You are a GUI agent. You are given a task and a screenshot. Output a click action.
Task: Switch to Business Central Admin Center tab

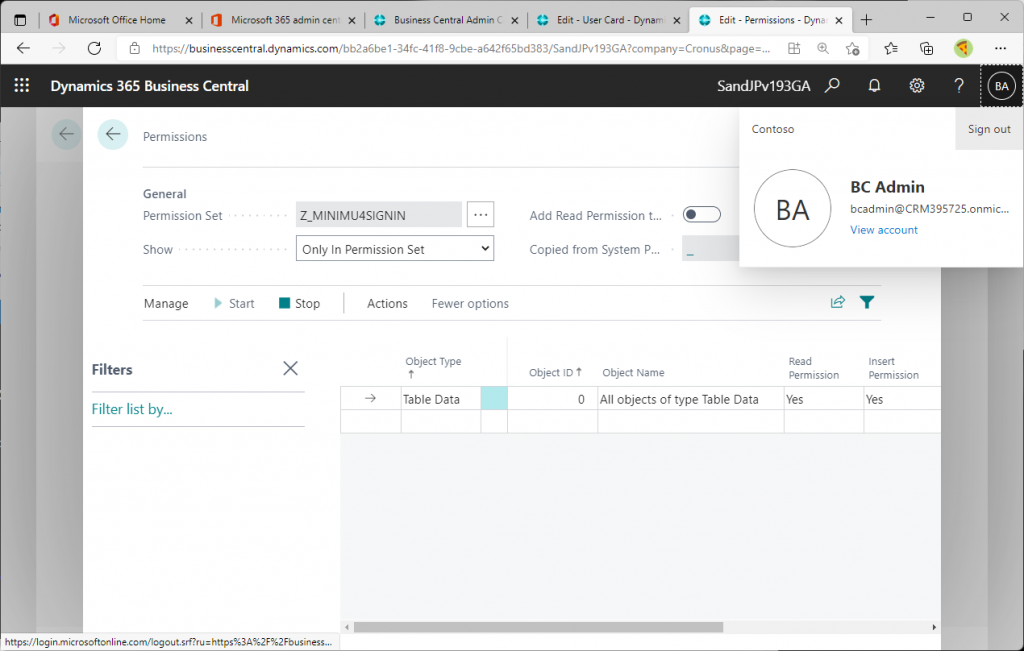447,20
